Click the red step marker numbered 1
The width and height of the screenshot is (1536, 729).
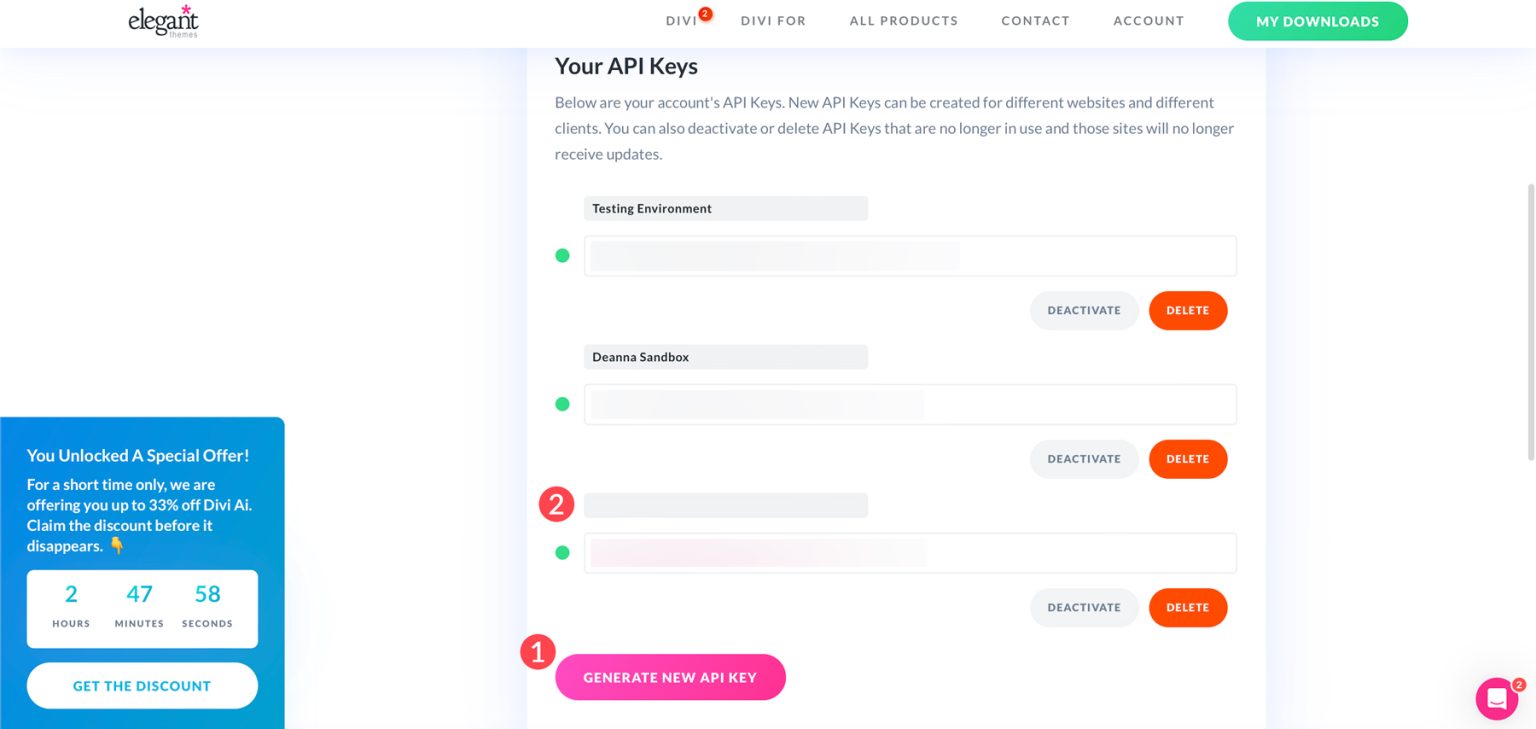pos(537,652)
